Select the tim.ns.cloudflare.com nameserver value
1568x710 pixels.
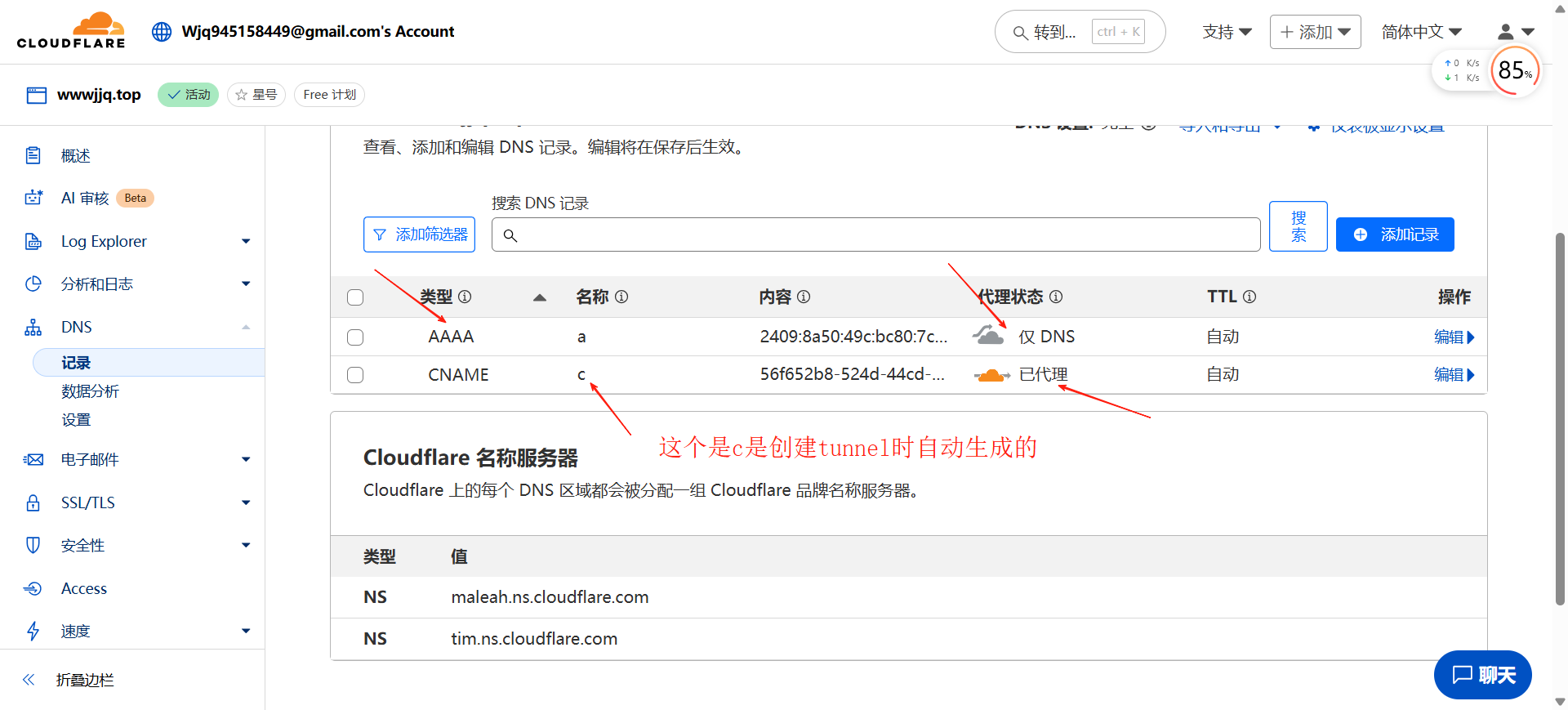coord(534,639)
